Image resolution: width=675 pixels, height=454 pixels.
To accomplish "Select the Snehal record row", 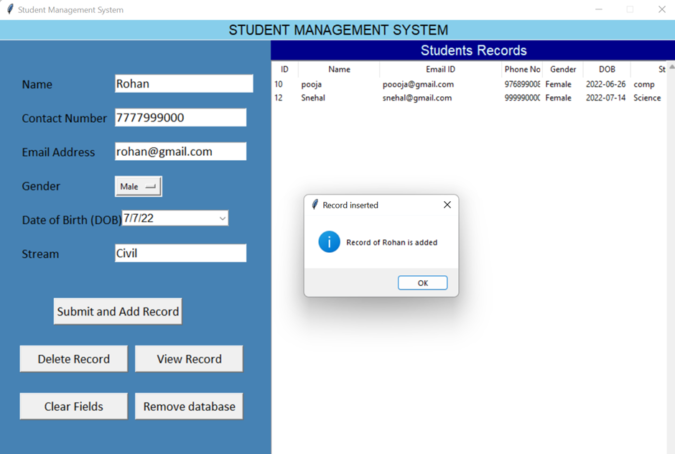I will click(469, 98).
